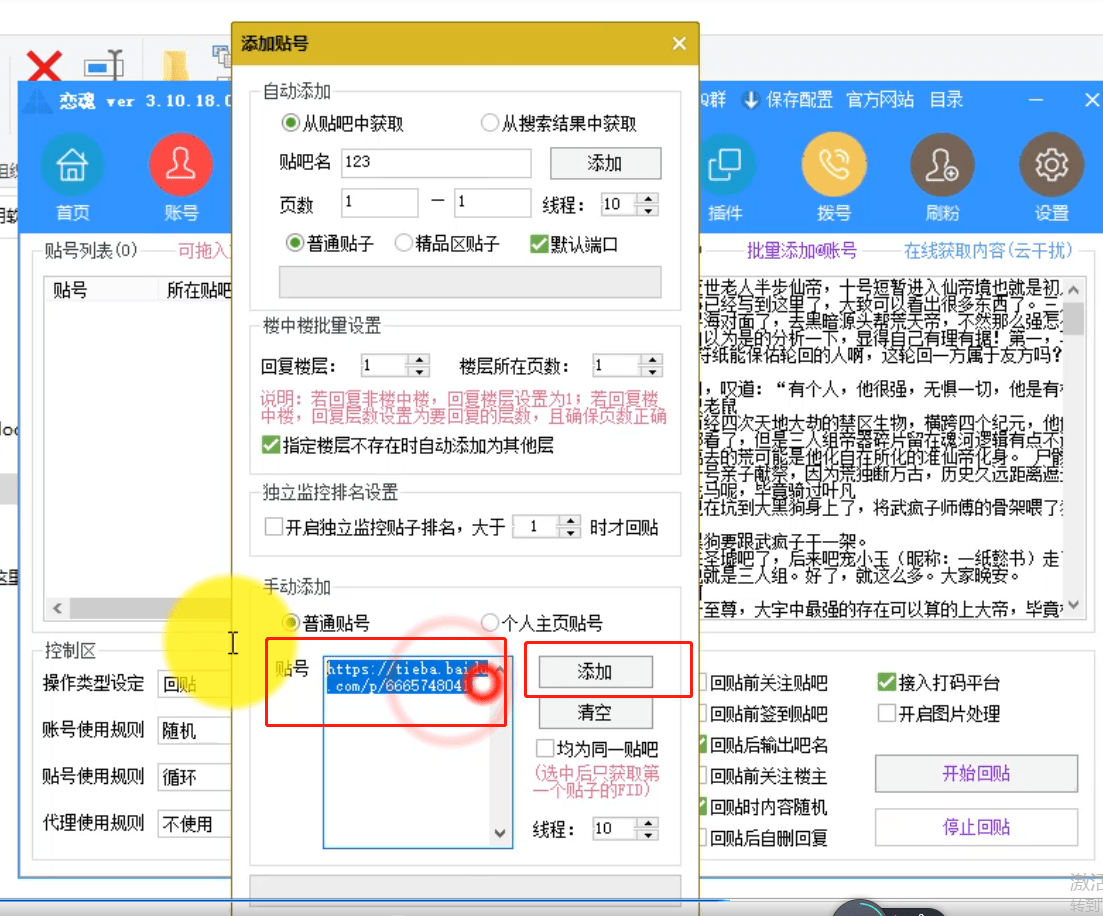
Task: Open the 账号 account icon
Action: pos(181,165)
